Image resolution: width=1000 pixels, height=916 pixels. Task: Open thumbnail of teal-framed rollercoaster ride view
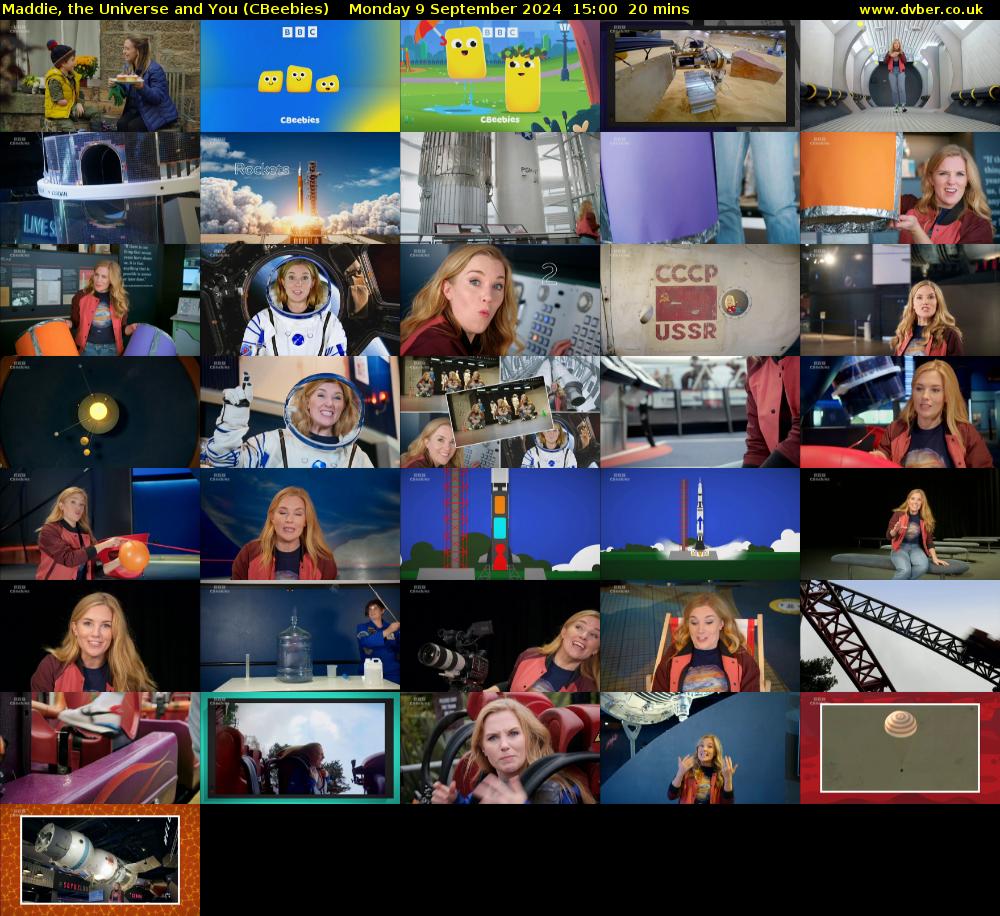(x=300, y=748)
